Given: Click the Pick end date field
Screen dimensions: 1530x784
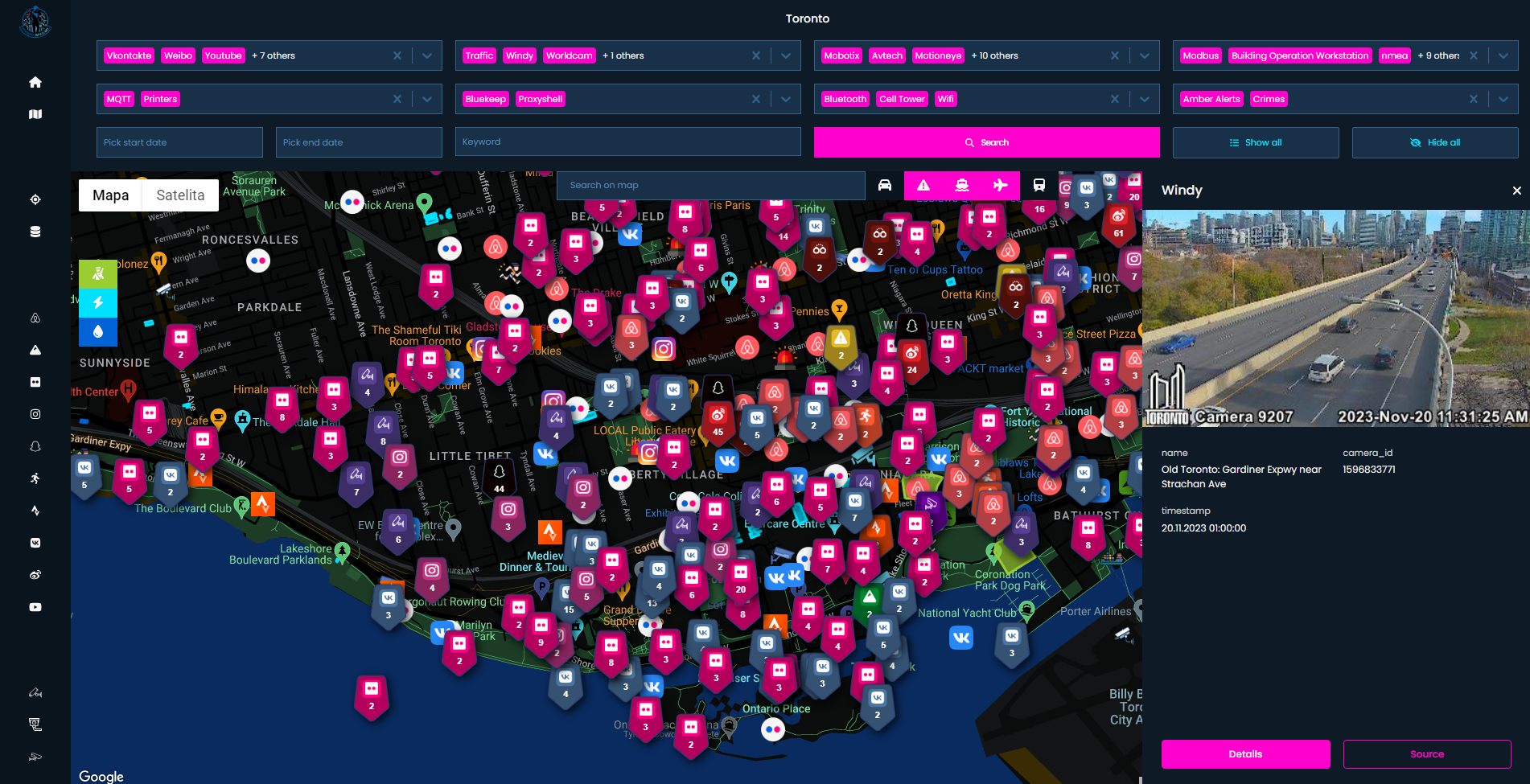Looking at the screenshot, I should 359,142.
